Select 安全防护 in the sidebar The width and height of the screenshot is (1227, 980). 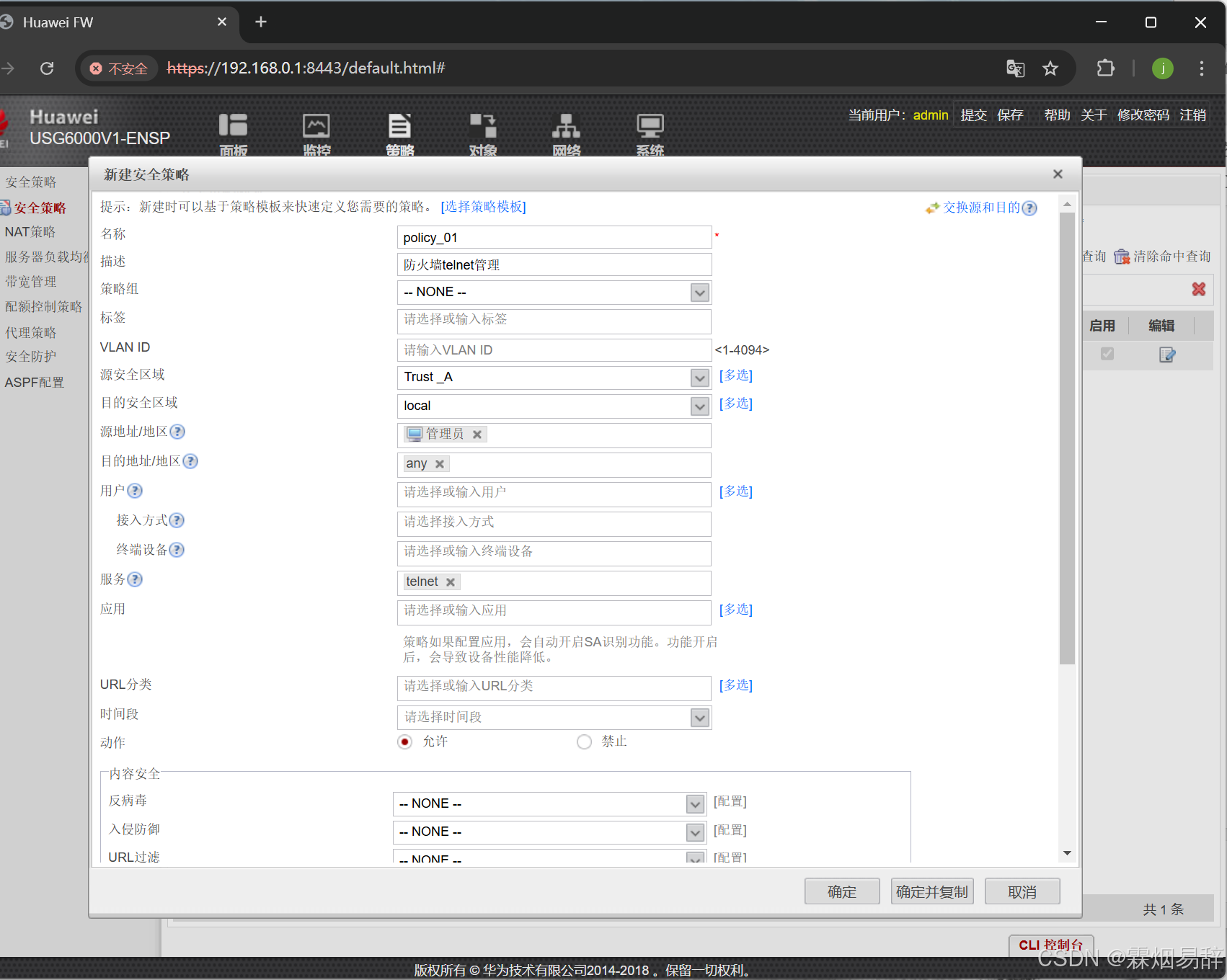coord(30,357)
